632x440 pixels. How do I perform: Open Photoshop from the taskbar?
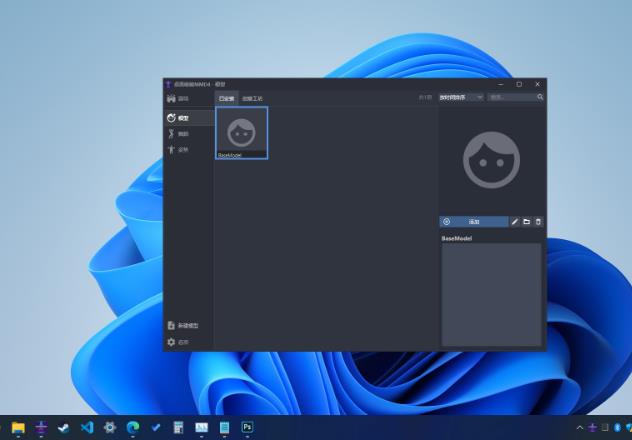(247, 427)
